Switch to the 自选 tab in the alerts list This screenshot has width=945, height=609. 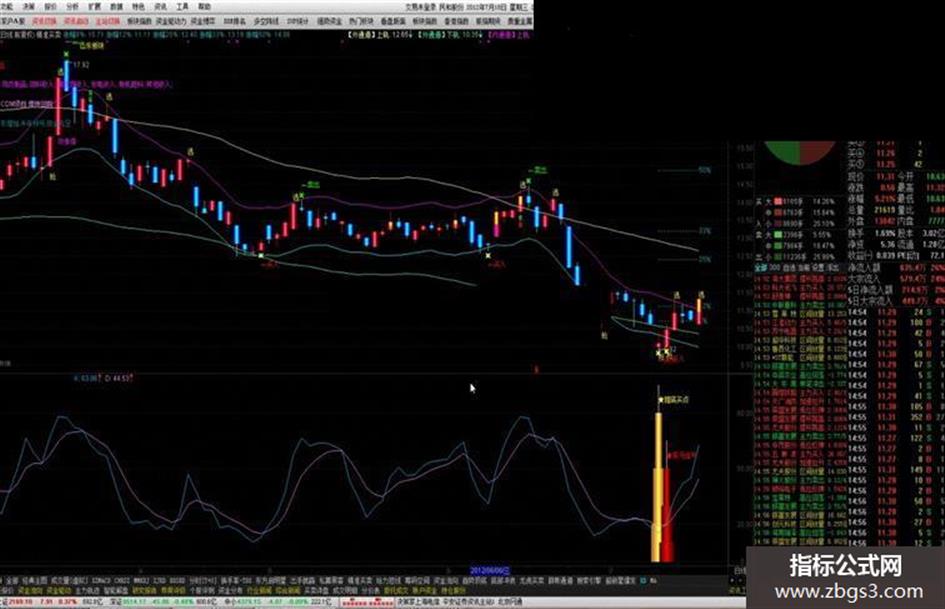[x=788, y=267]
